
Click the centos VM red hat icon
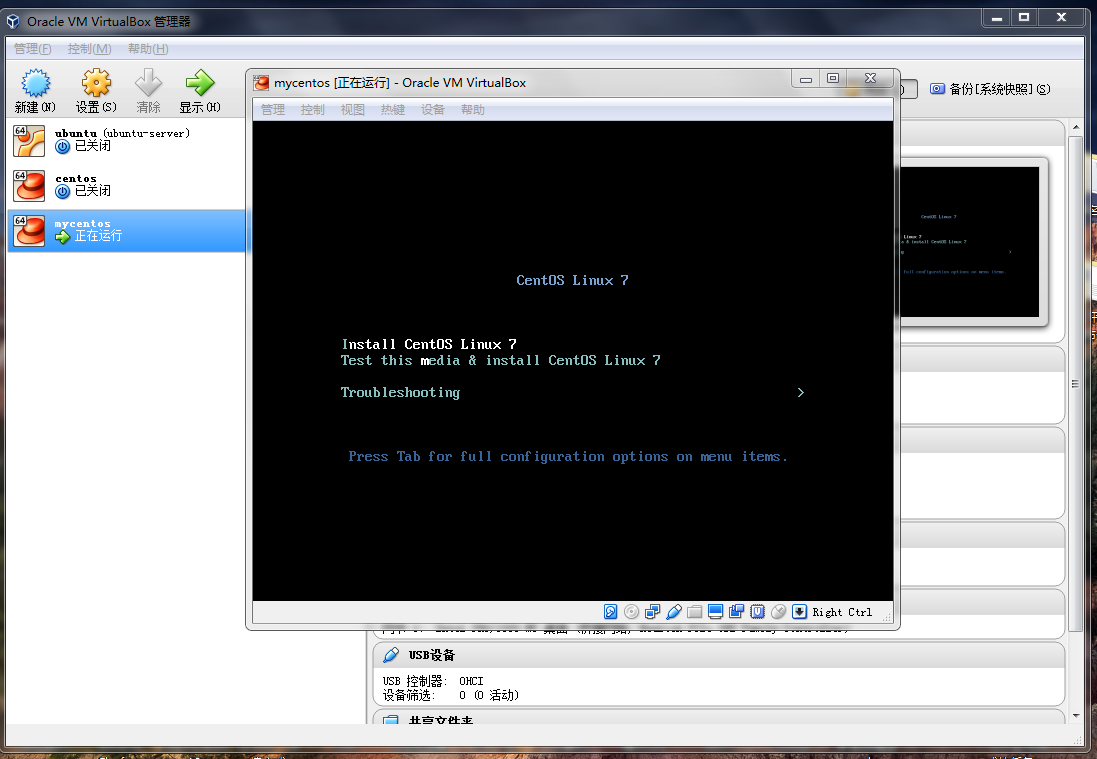(x=29, y=185)
